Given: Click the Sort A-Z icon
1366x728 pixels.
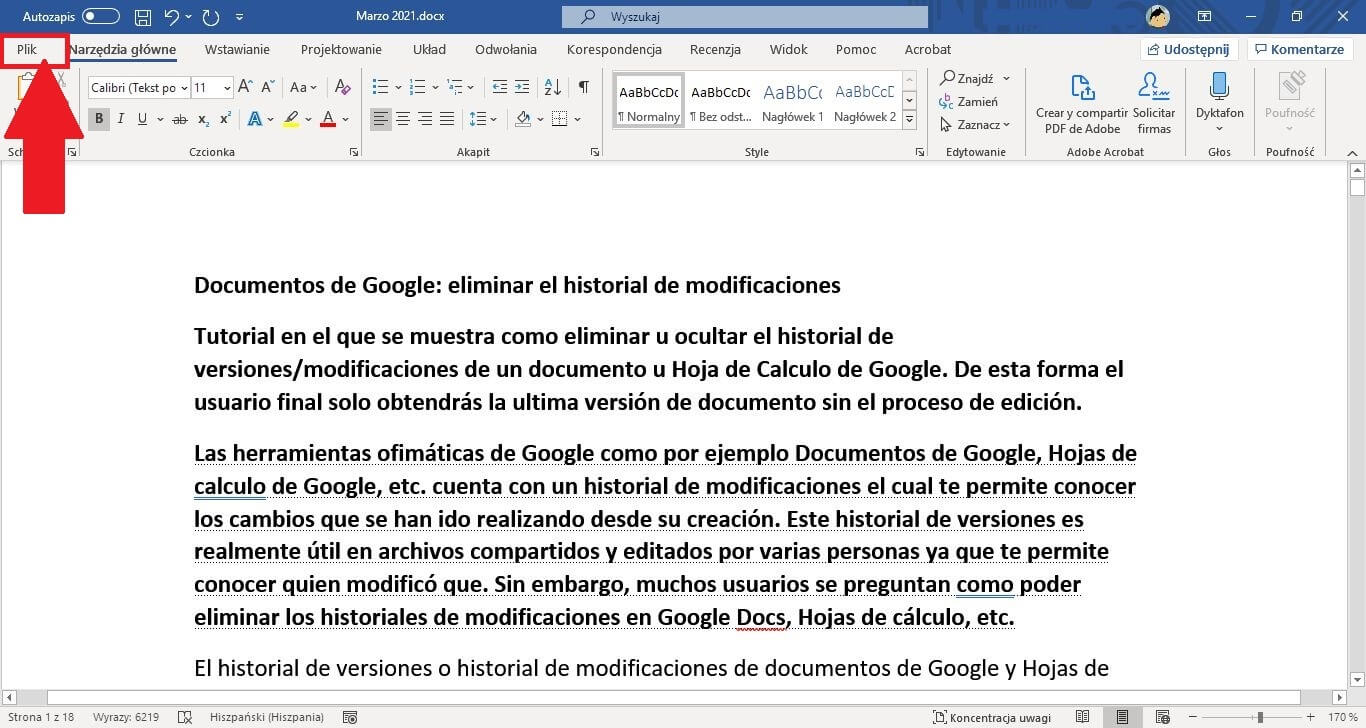Looking at the screenshot, I should tap(553, 88).
